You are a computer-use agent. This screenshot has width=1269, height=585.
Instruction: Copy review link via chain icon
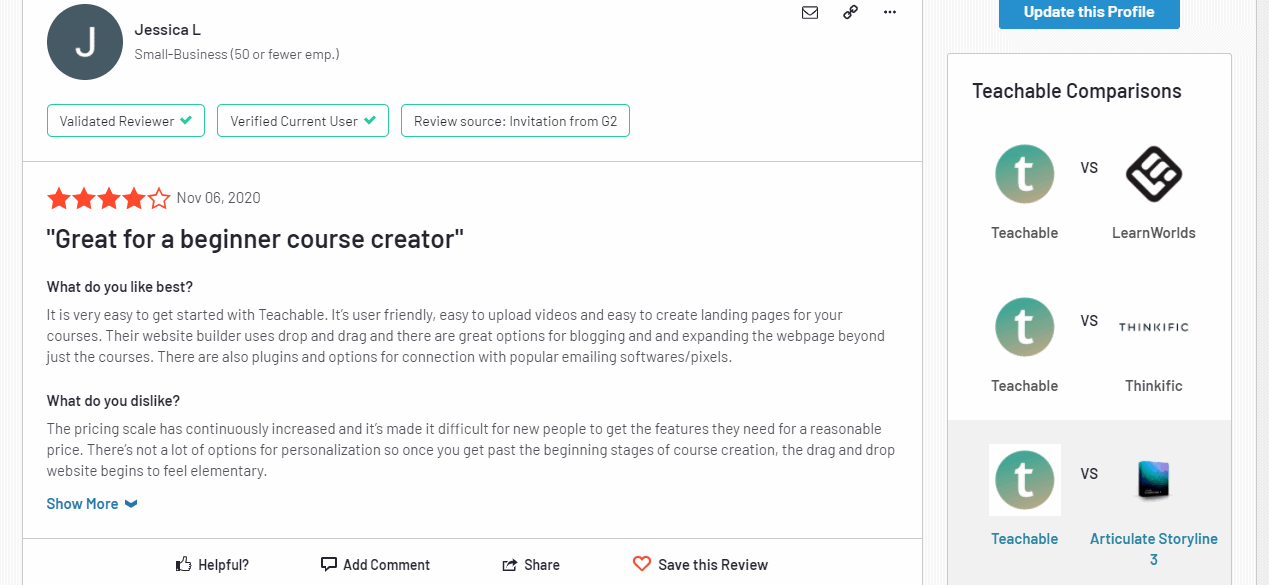[x=850, y=12]
